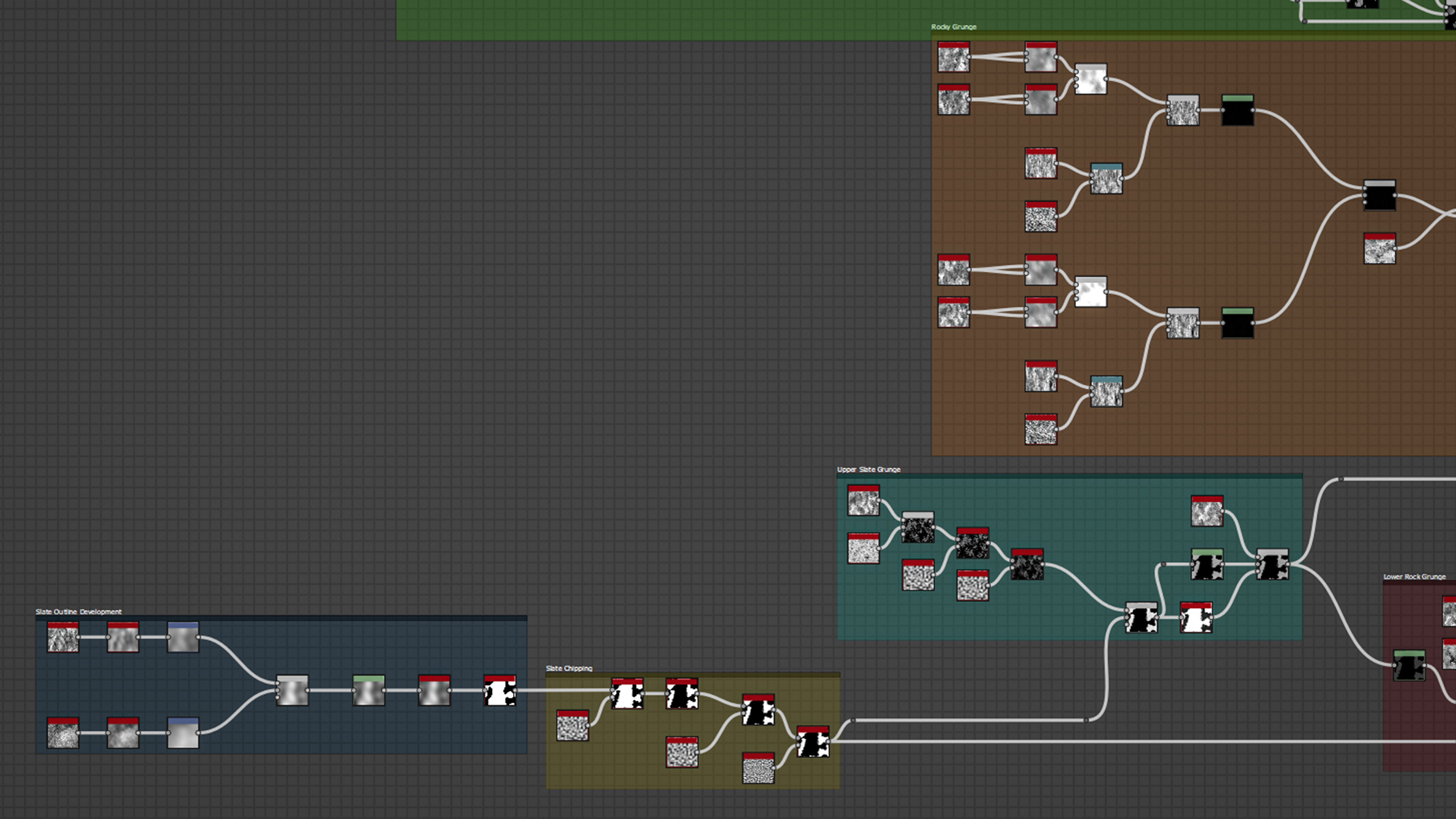
Task: Select bottom-left noise node in Slate Outline Development
Action: [x=63, y=733]
